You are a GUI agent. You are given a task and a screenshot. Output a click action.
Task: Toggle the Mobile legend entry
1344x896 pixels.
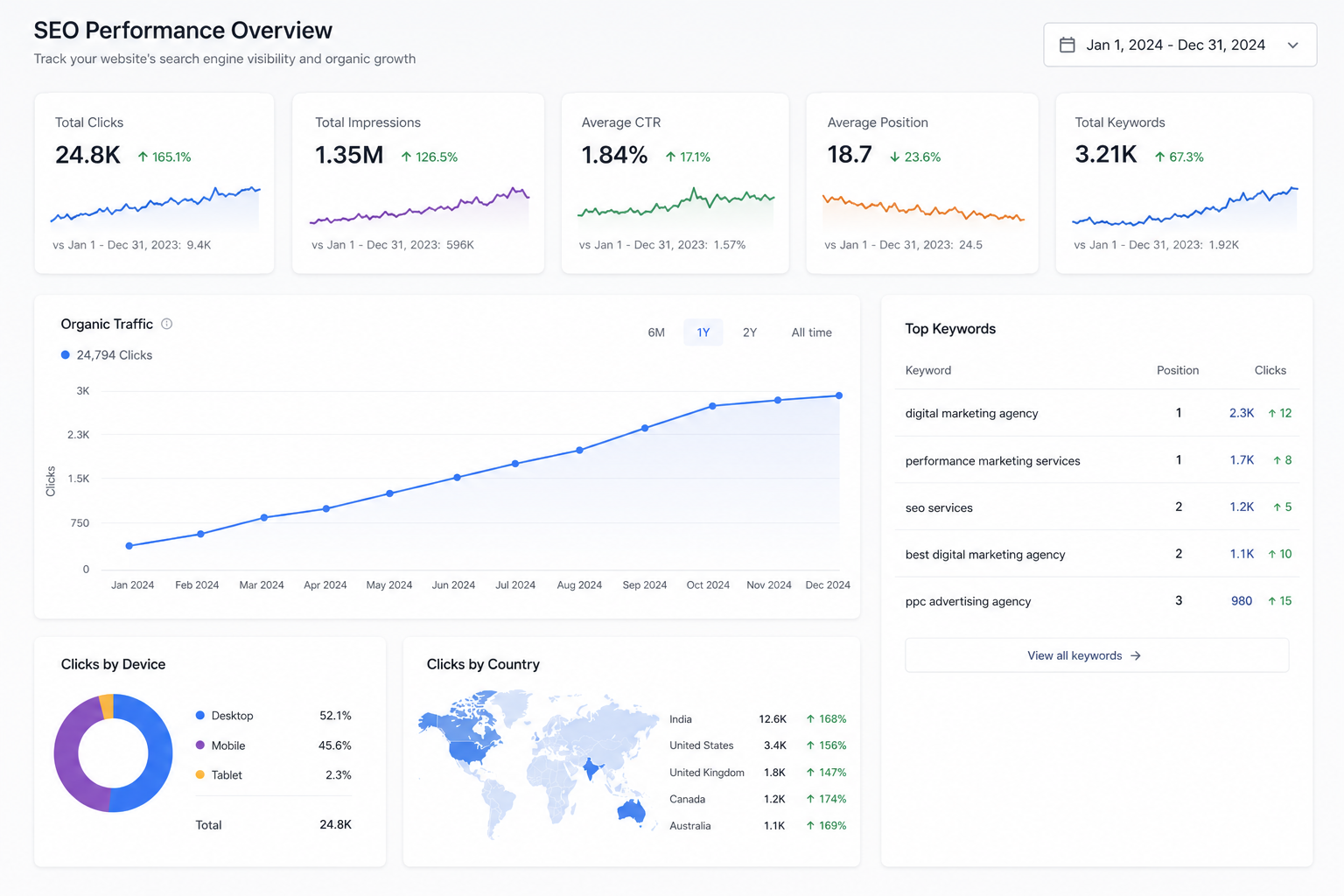(x=220, y=745)
